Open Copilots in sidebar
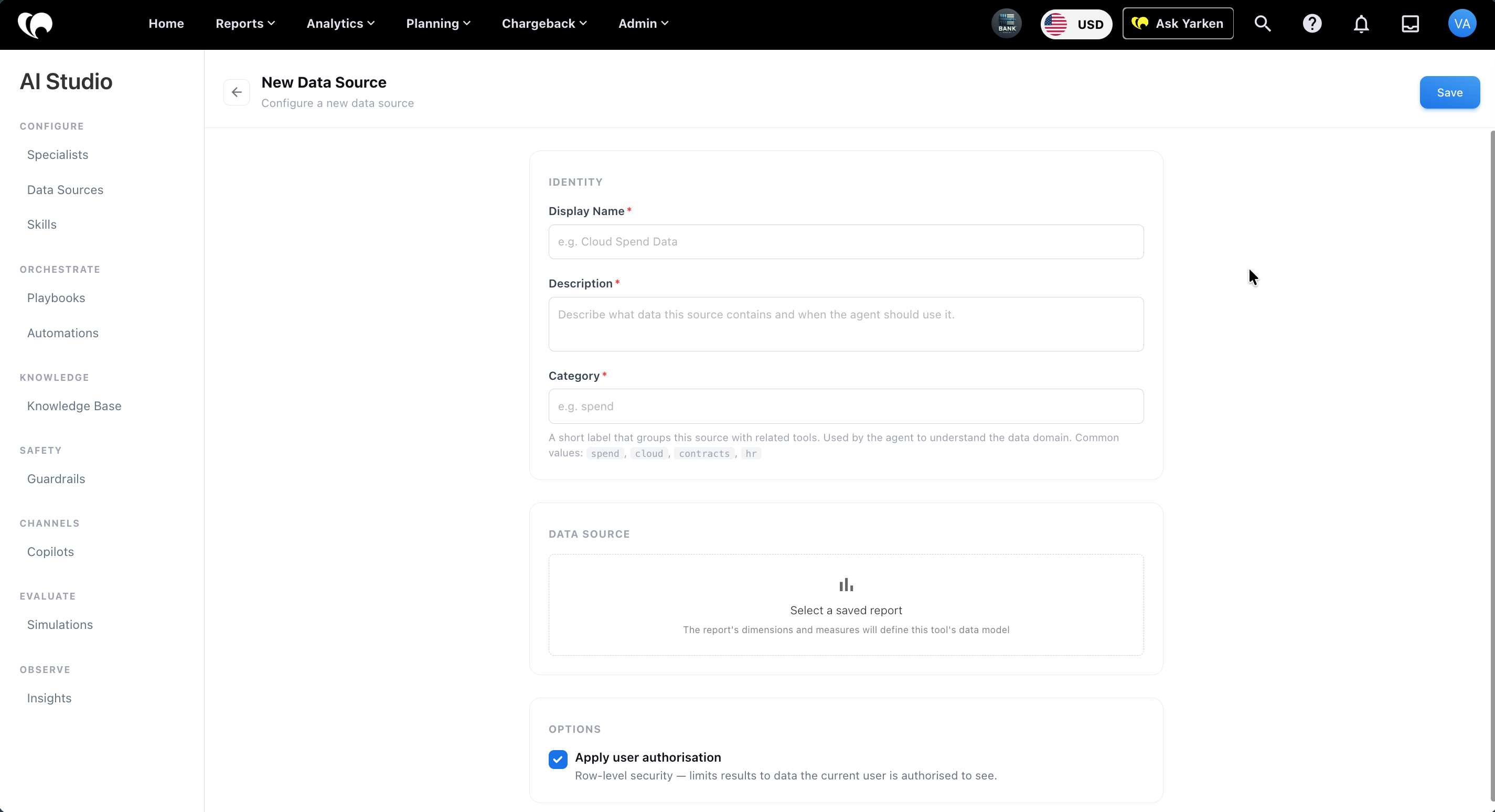The image size is (1495, 812). click(50, 552)
